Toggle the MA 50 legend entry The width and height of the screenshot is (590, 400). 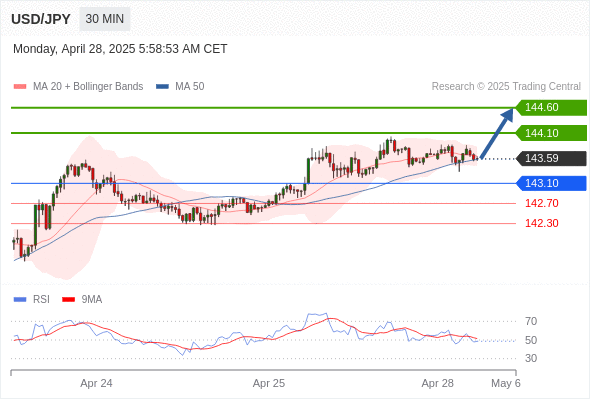click(x=180, y=87)
